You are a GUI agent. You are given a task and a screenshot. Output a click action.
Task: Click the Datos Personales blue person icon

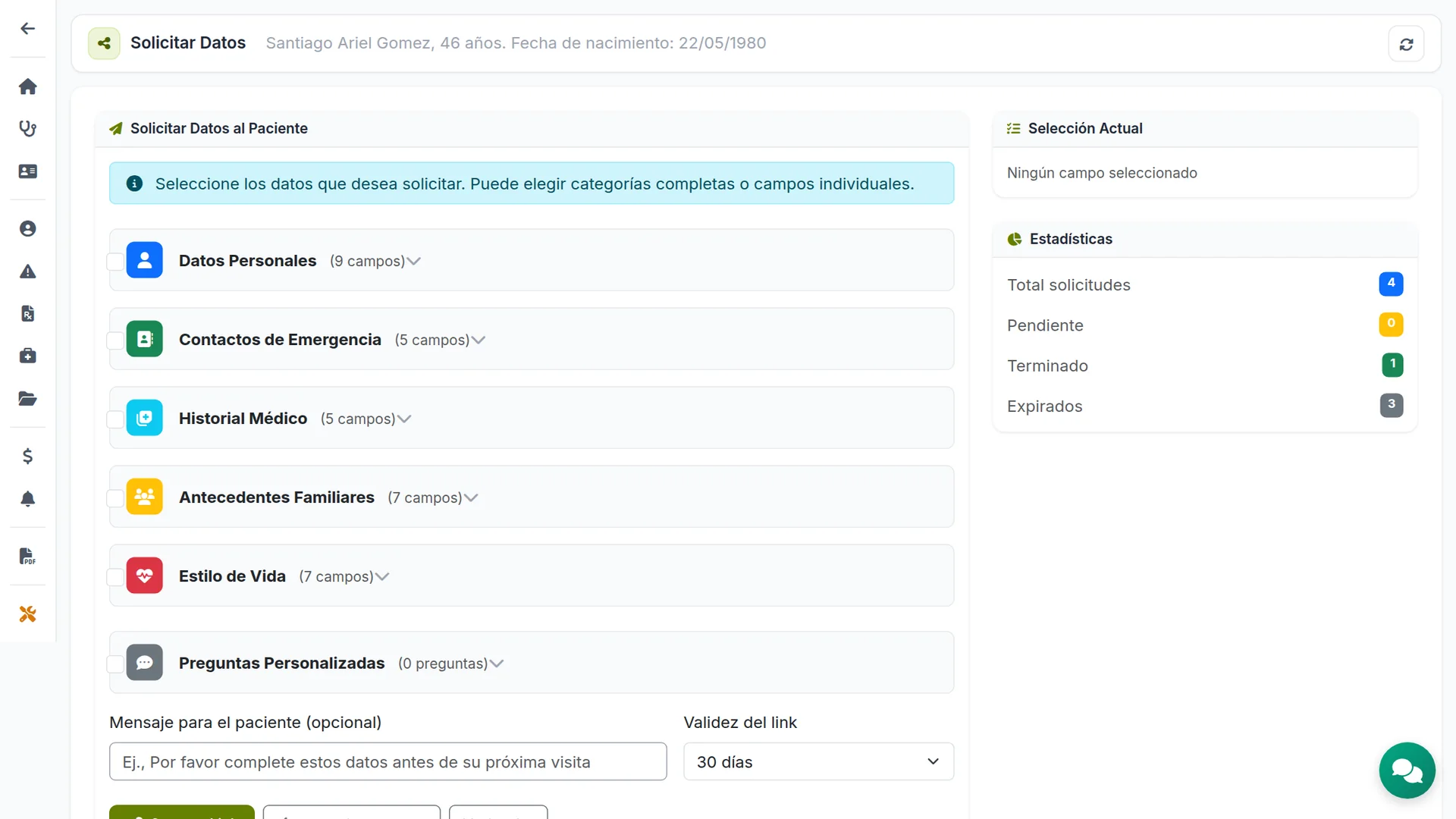[145, 260]
